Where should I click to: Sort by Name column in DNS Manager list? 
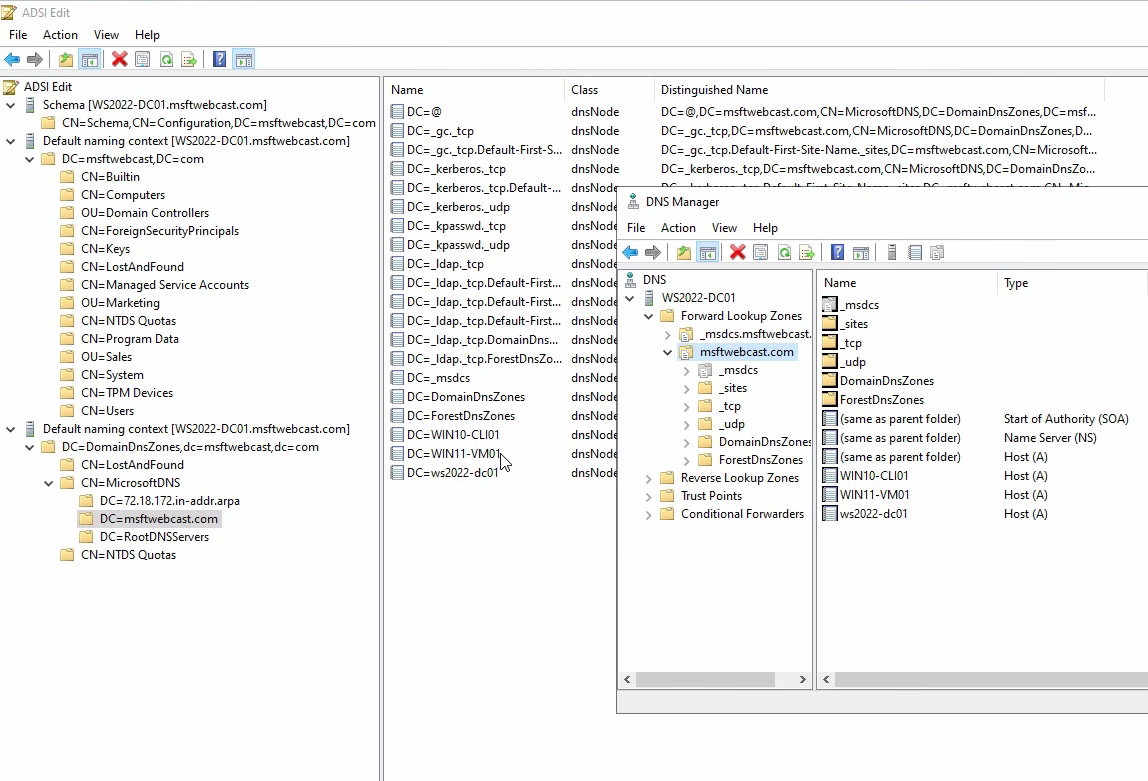coord(907,283)
